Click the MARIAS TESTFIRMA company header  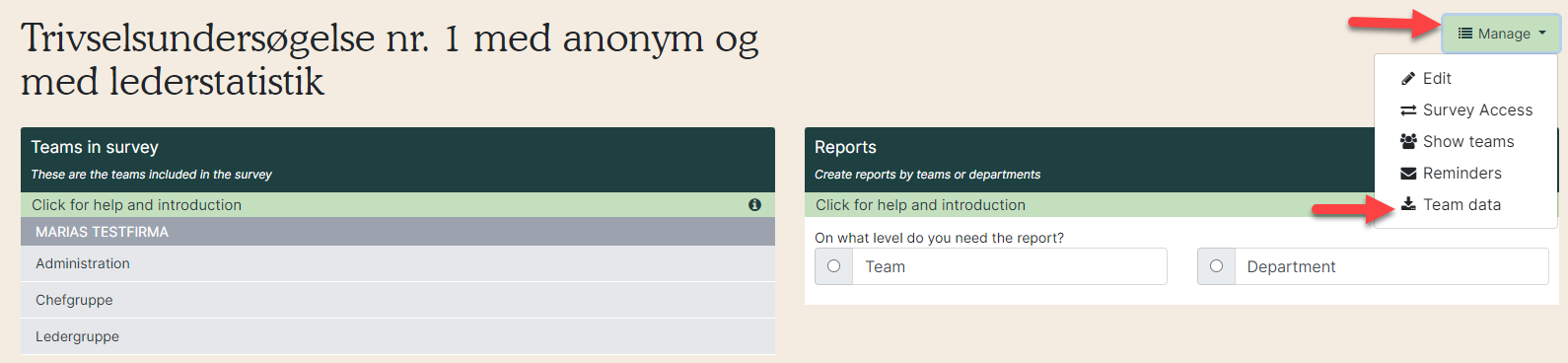pyautogui.click(x=397, y=232)
